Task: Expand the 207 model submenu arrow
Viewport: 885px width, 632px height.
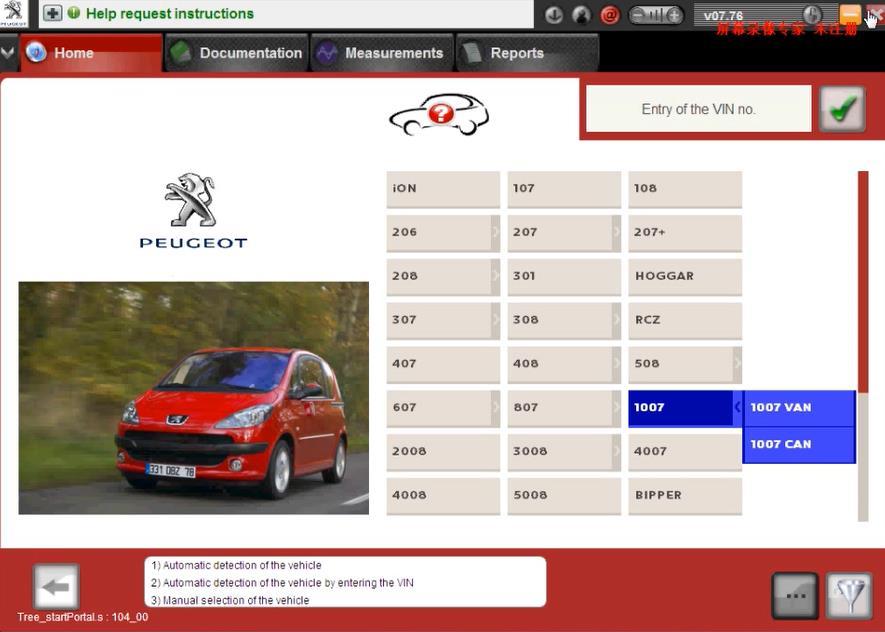Action: click(616, 232)
